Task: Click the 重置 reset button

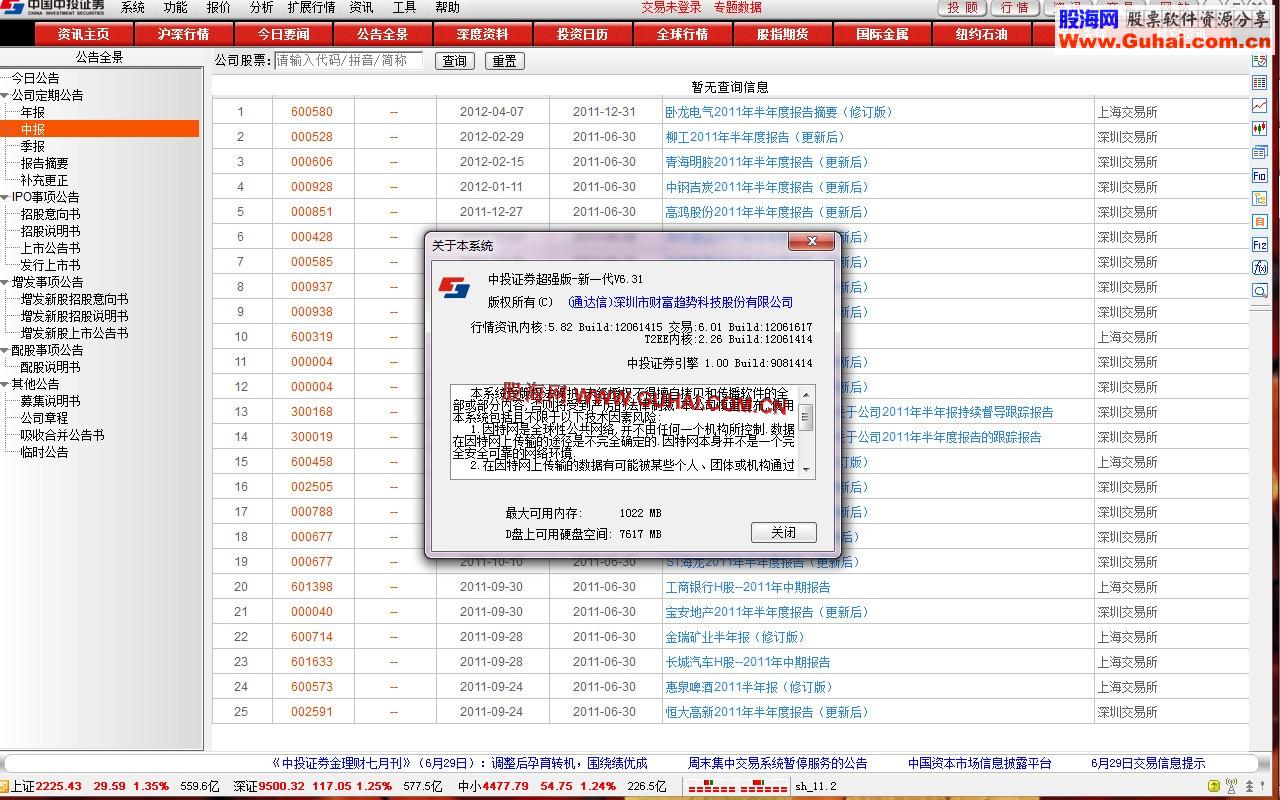Action: [x=505, y=61]
